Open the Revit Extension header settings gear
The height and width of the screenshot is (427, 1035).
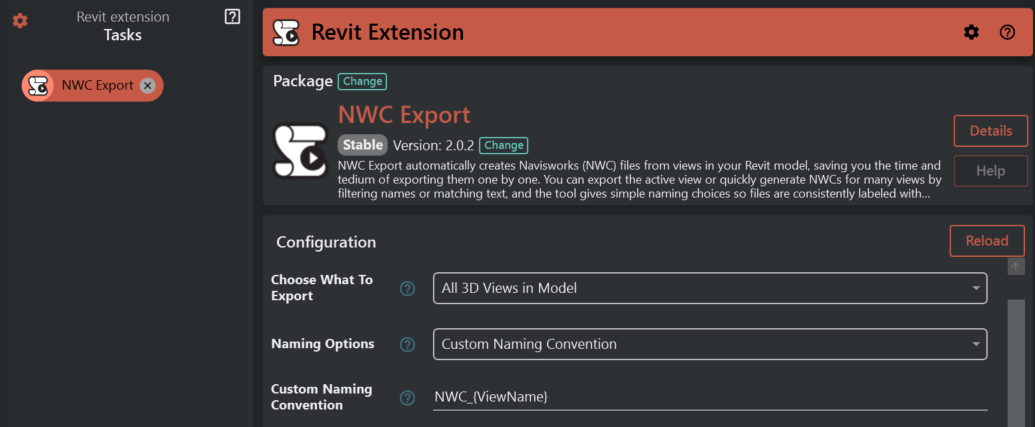(972, 32)
